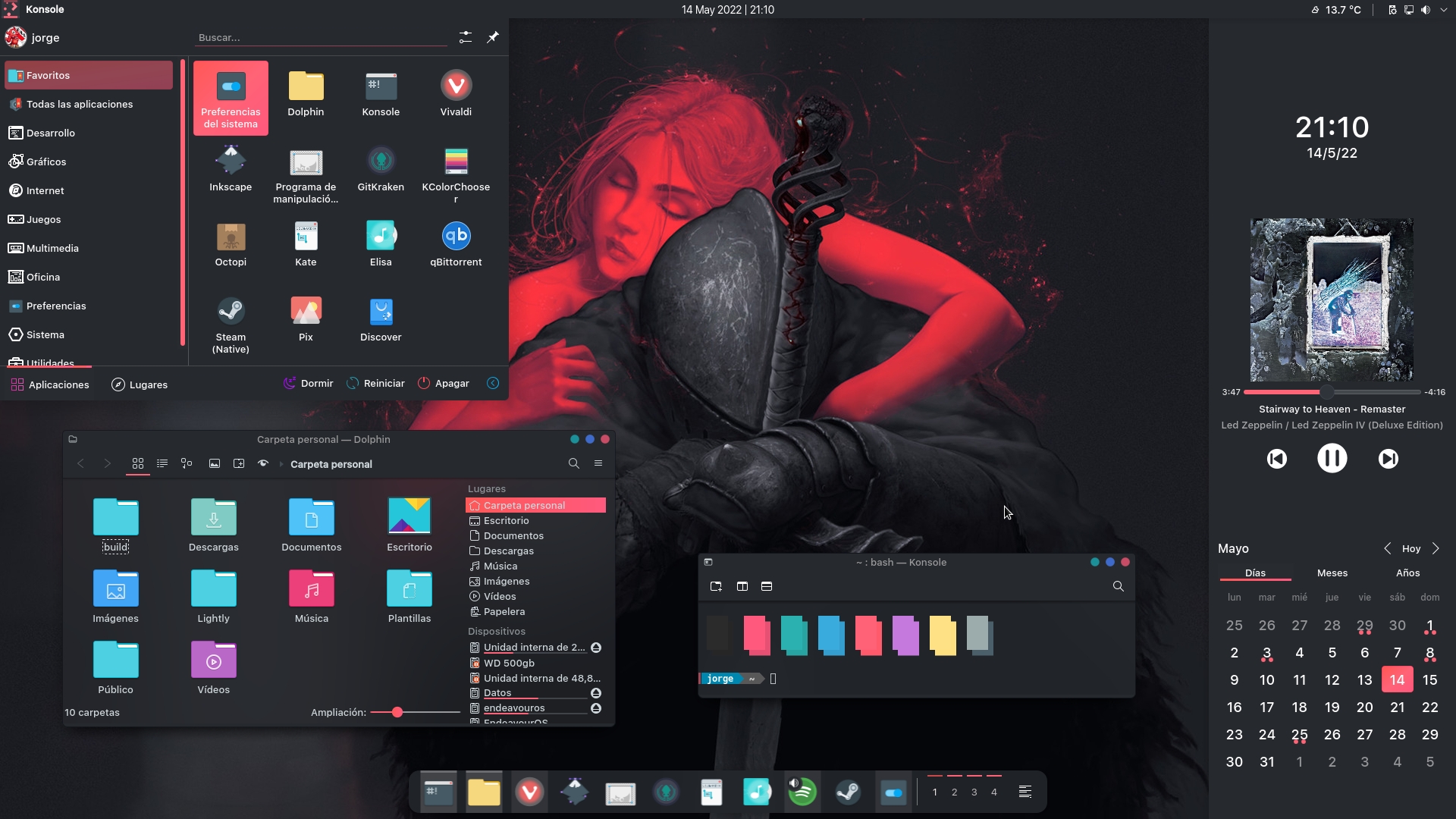
Task: Click the Buscar search field
Action: (322, 37)
